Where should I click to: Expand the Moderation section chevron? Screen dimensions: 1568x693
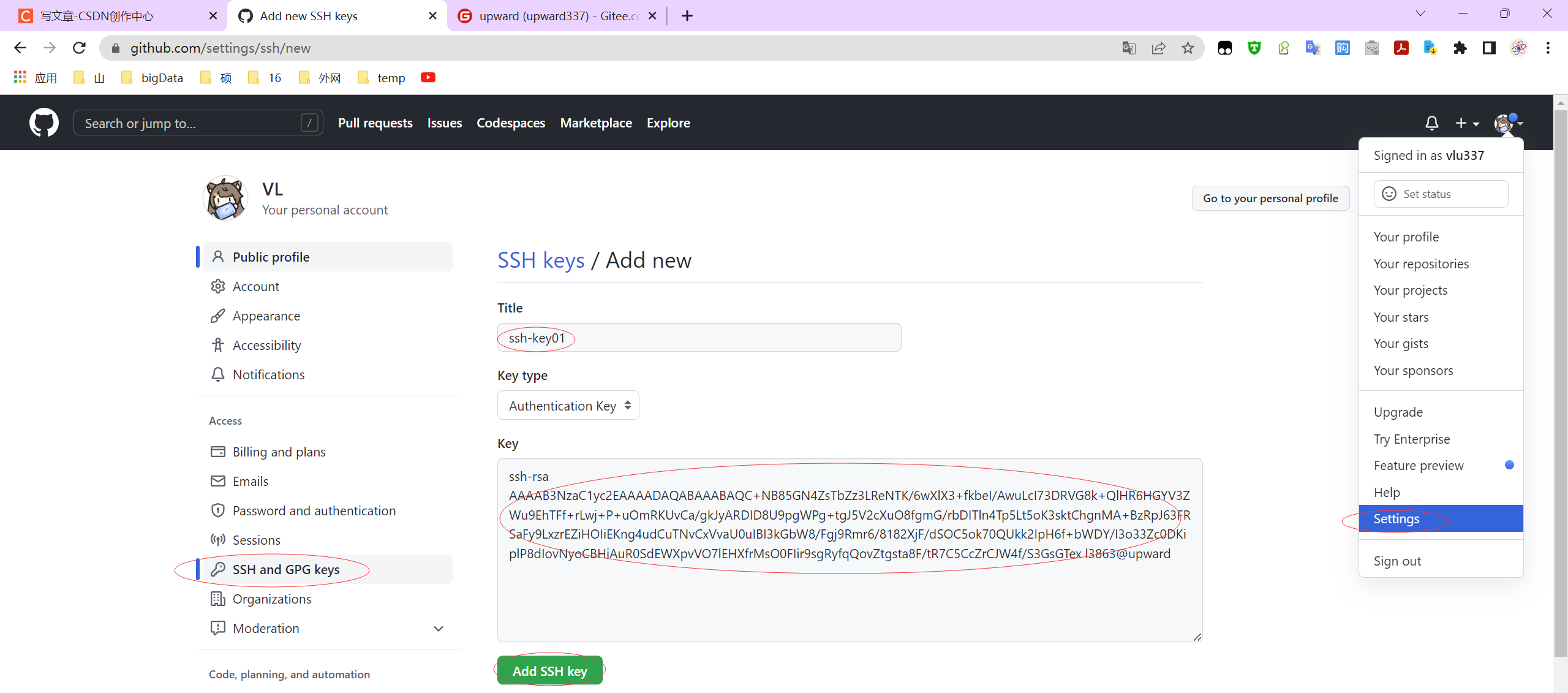click(439, 629)
